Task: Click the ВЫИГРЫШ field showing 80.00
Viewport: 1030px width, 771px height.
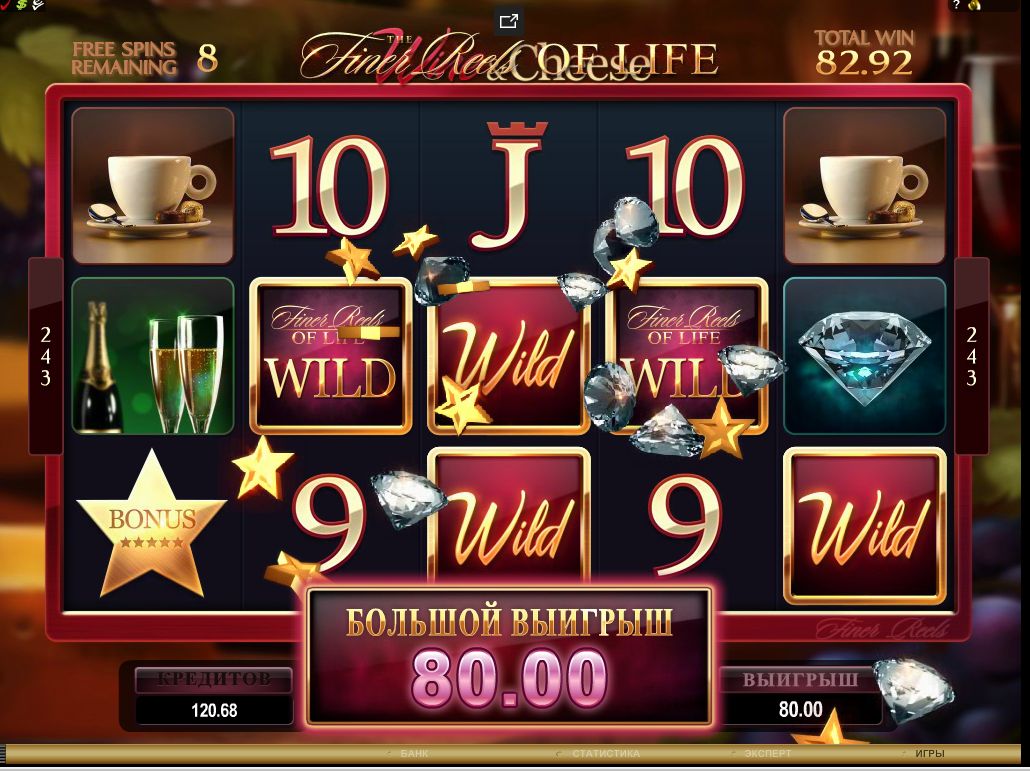Action: 800,709
